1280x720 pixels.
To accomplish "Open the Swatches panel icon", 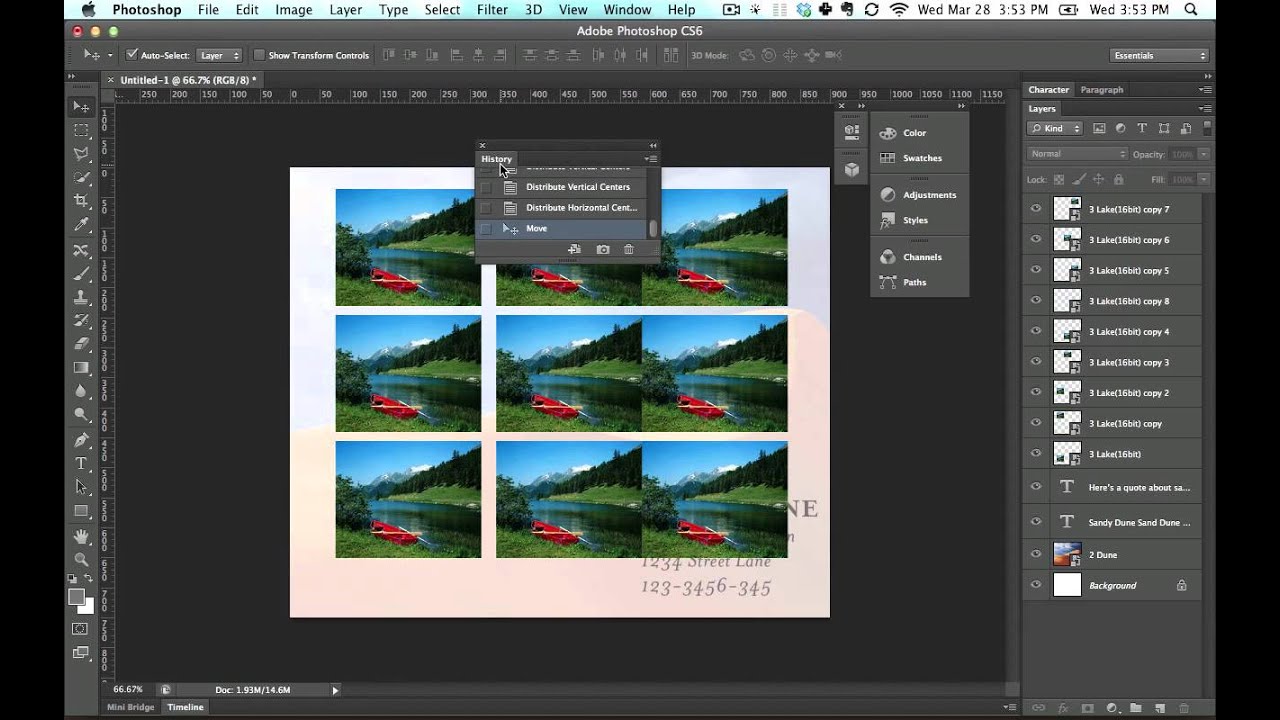I will (887, 158).
